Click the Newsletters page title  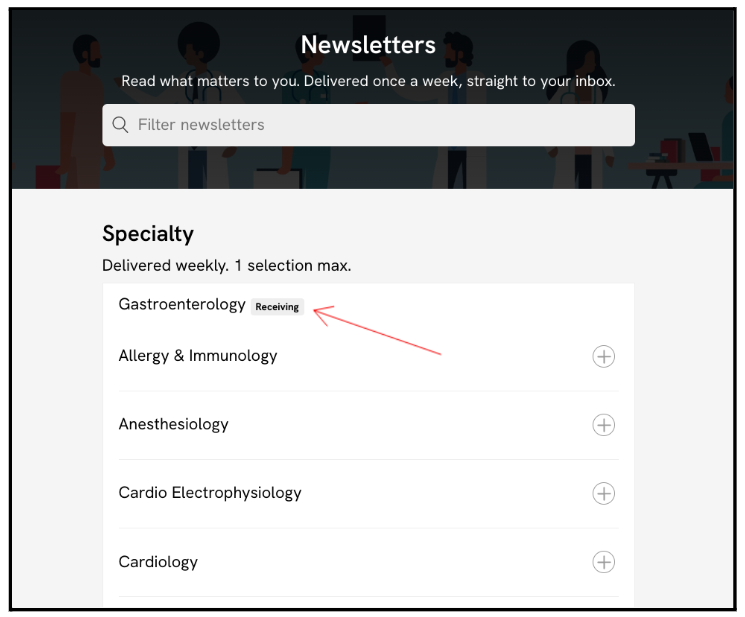(368, 45)
